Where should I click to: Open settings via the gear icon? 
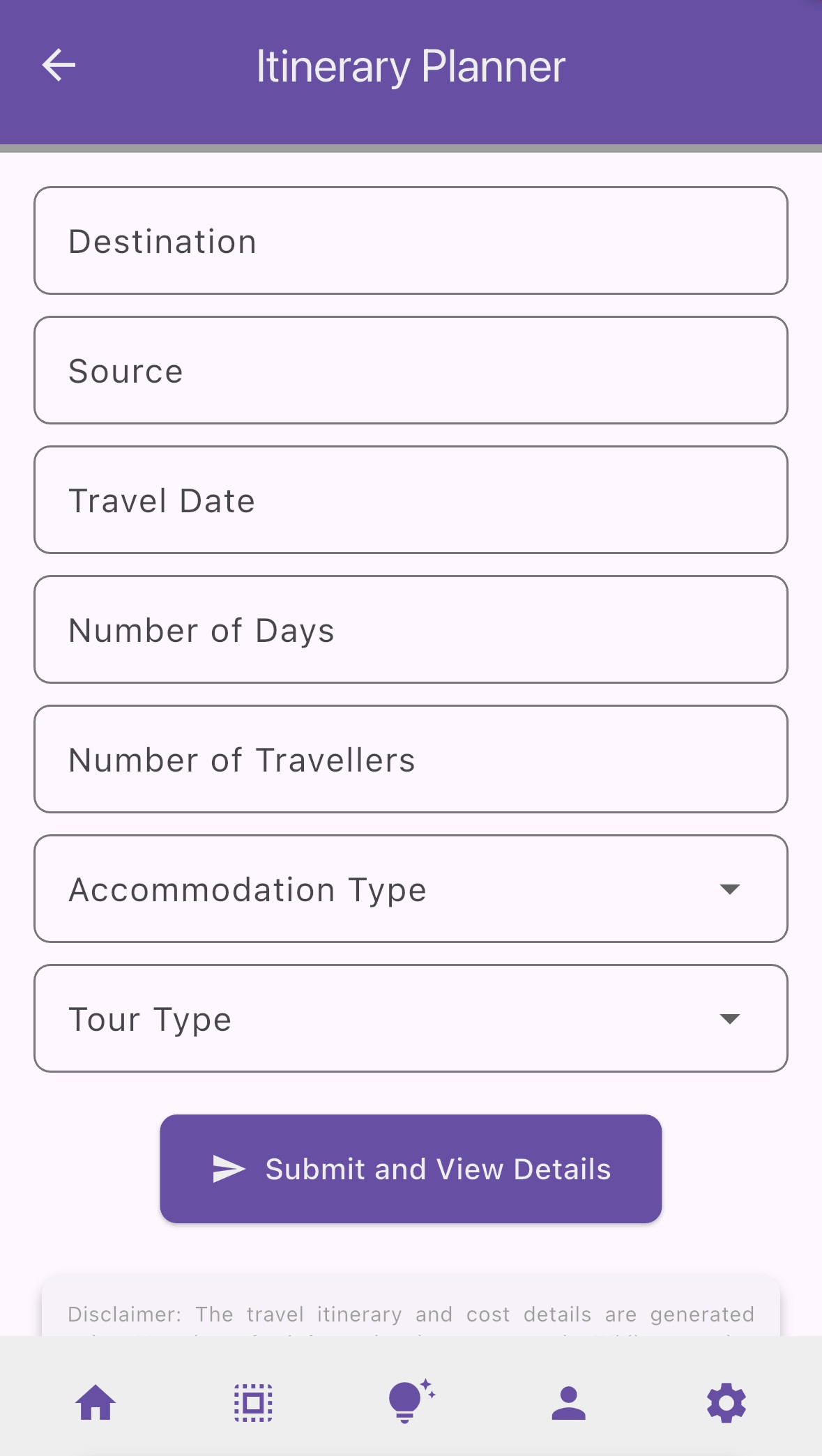click(726, 1402)
